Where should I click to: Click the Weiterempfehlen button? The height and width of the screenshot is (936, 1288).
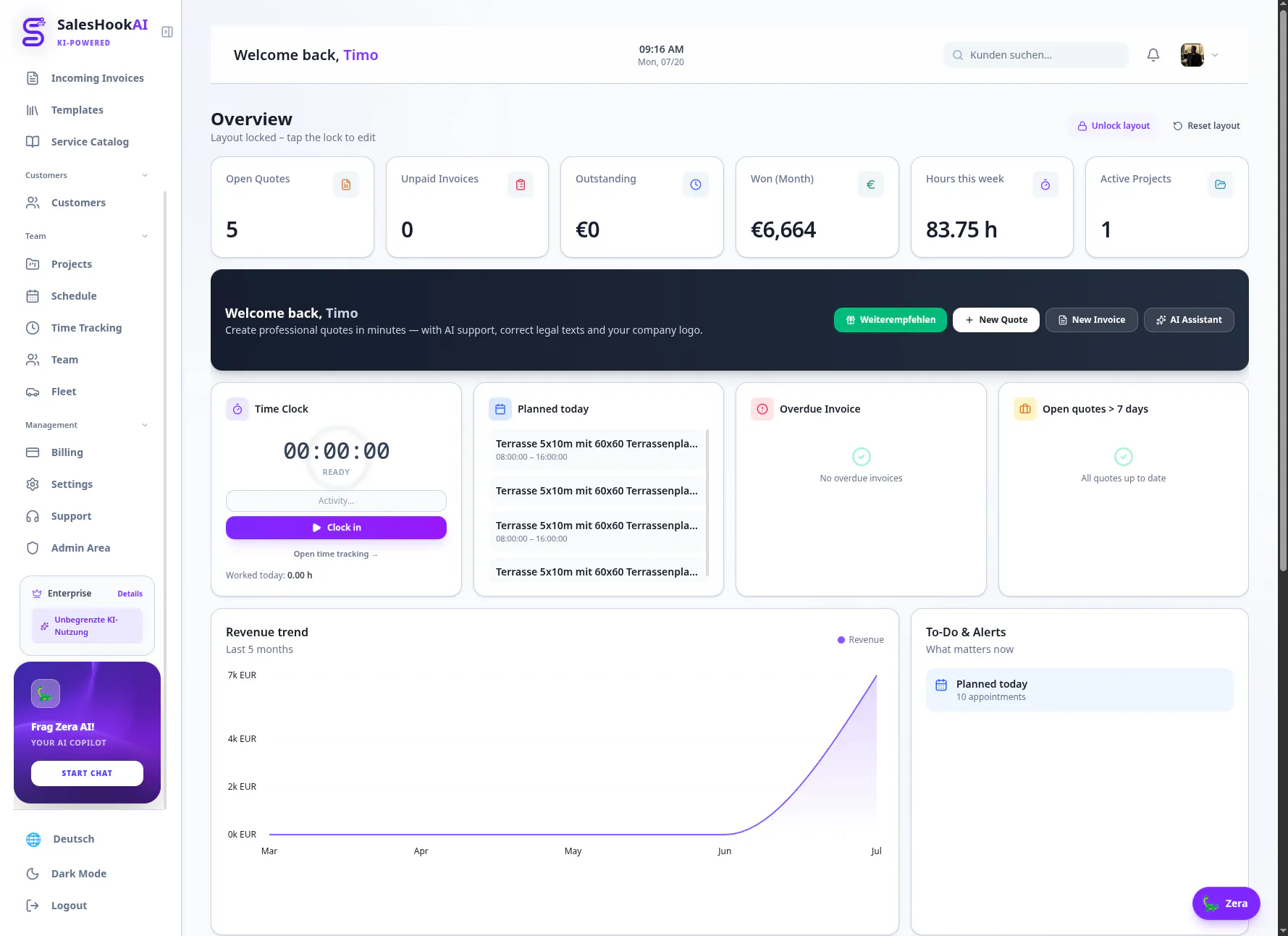point(891,320)
